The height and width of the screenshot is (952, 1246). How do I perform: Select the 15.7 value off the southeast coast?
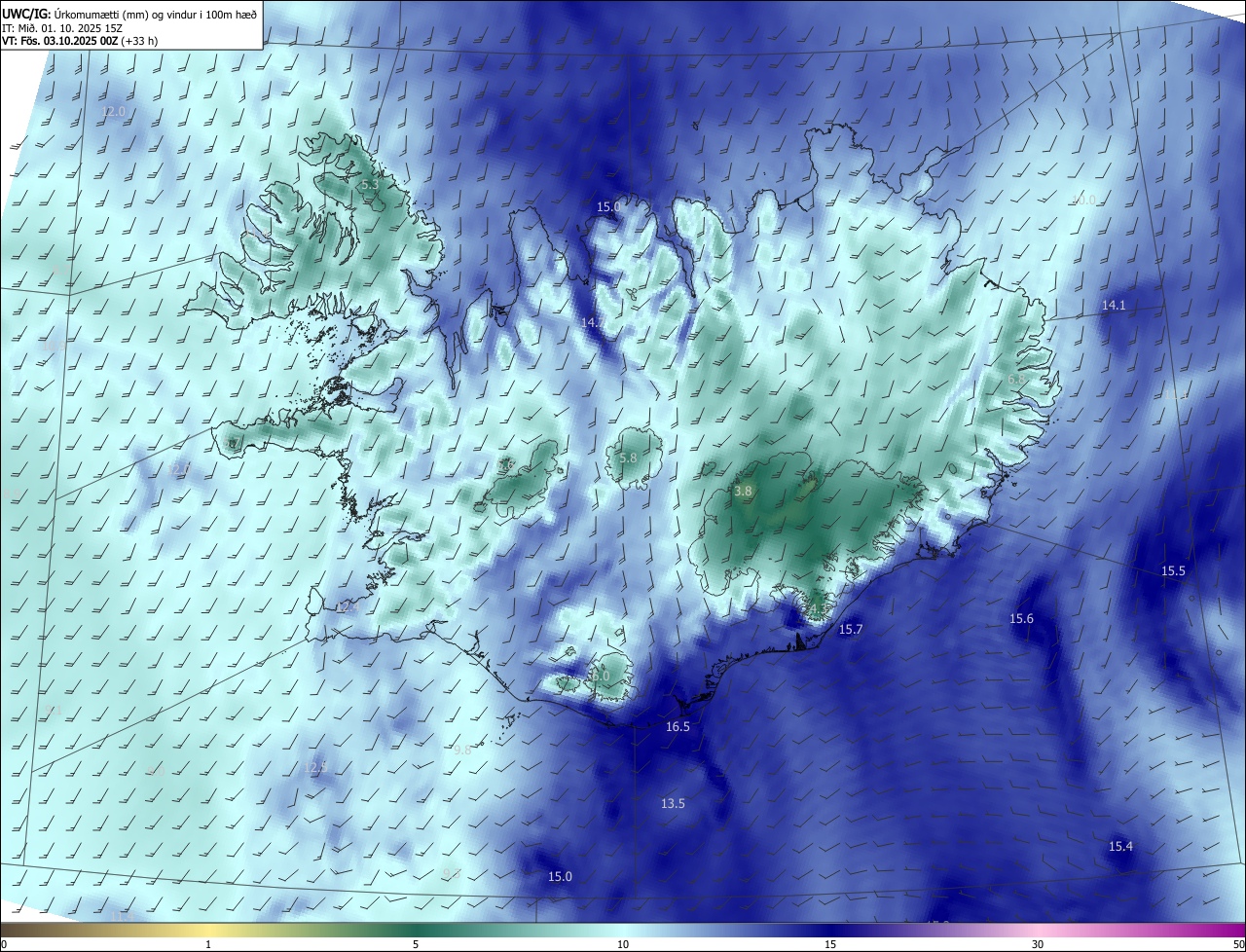pos(851,629)
